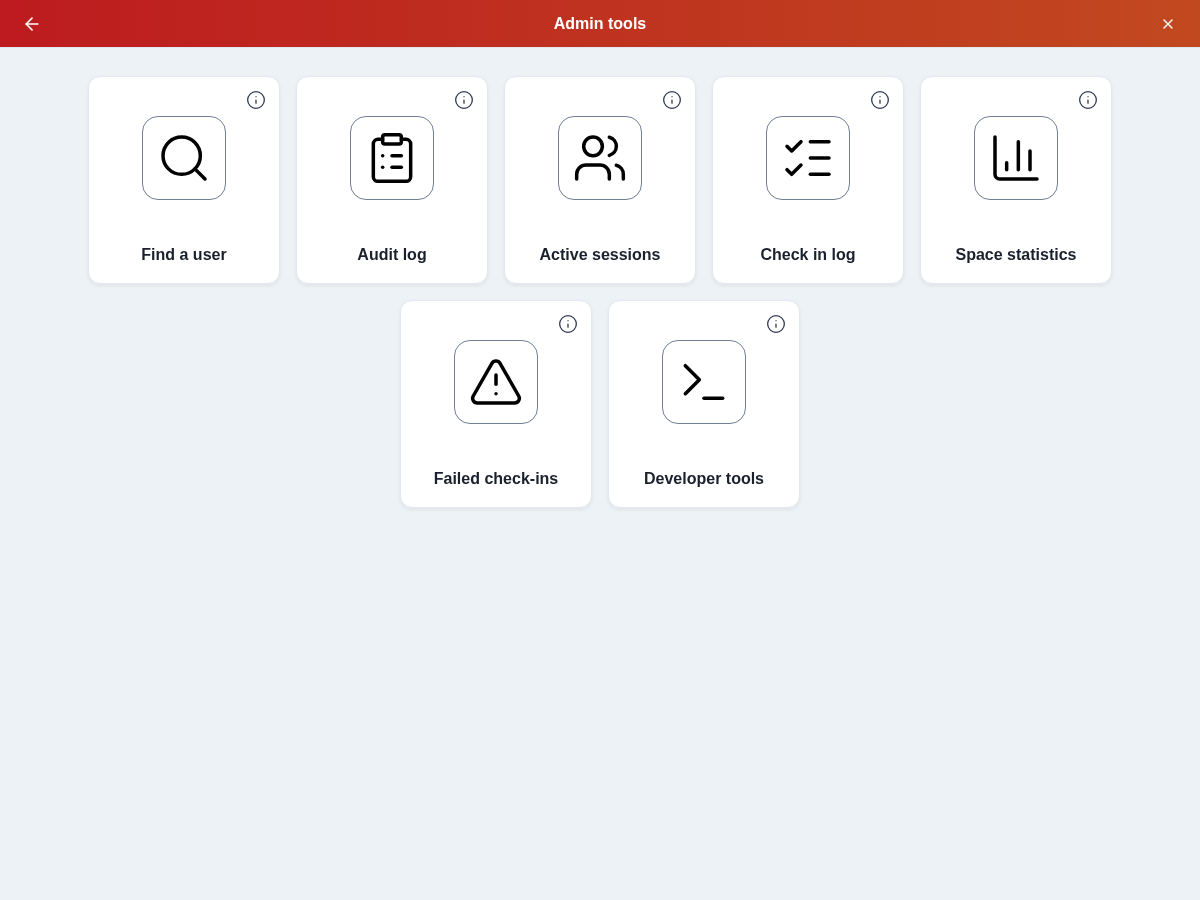Select the Developer tools label

coord(704,479)
